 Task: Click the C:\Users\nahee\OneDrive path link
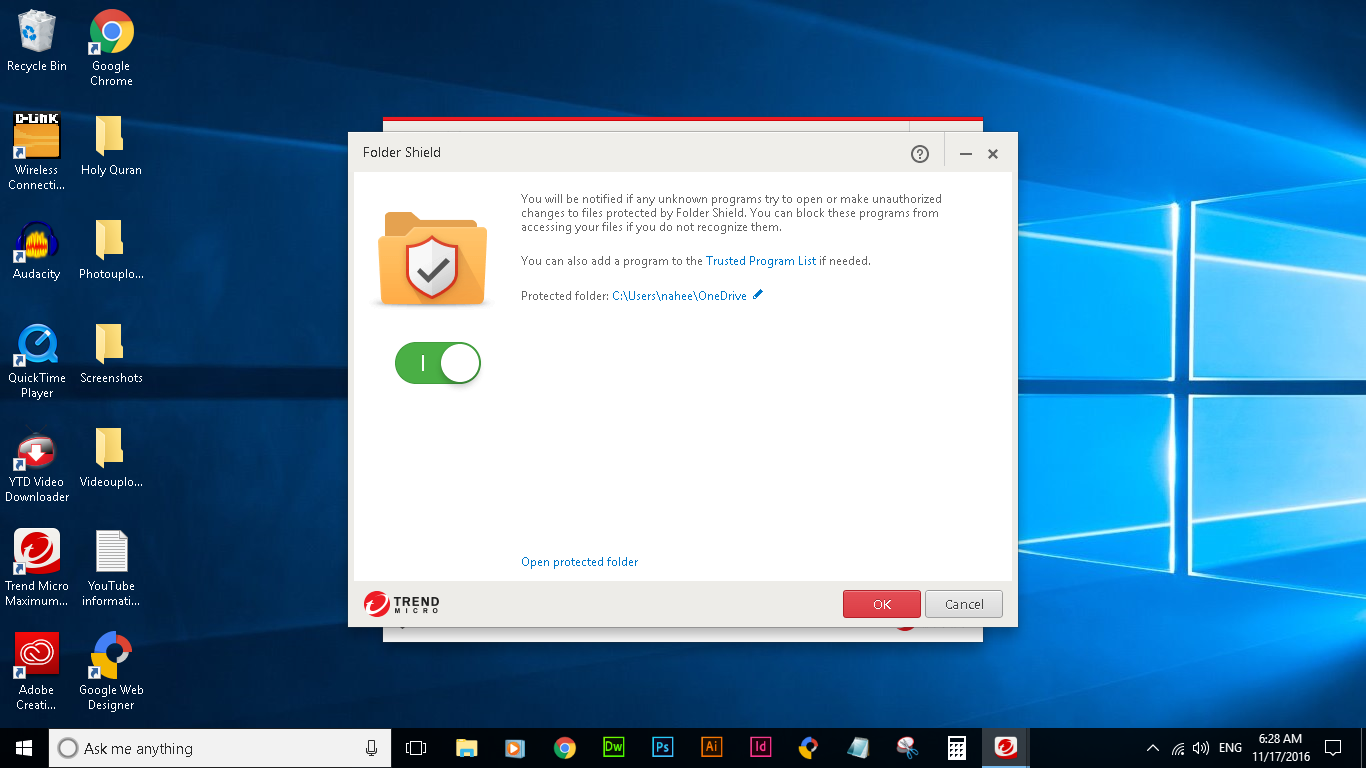(679, 296)
